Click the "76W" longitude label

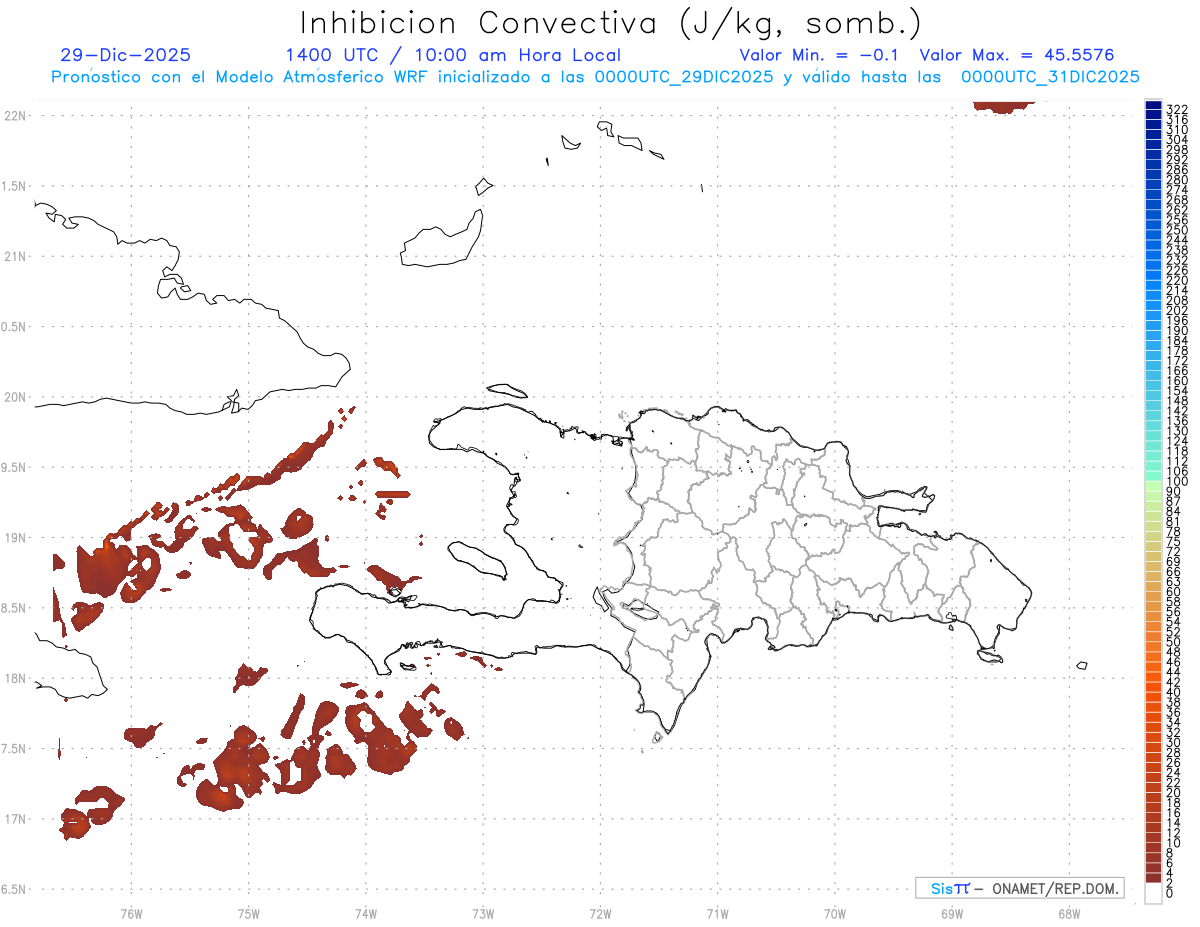(131, 913)
